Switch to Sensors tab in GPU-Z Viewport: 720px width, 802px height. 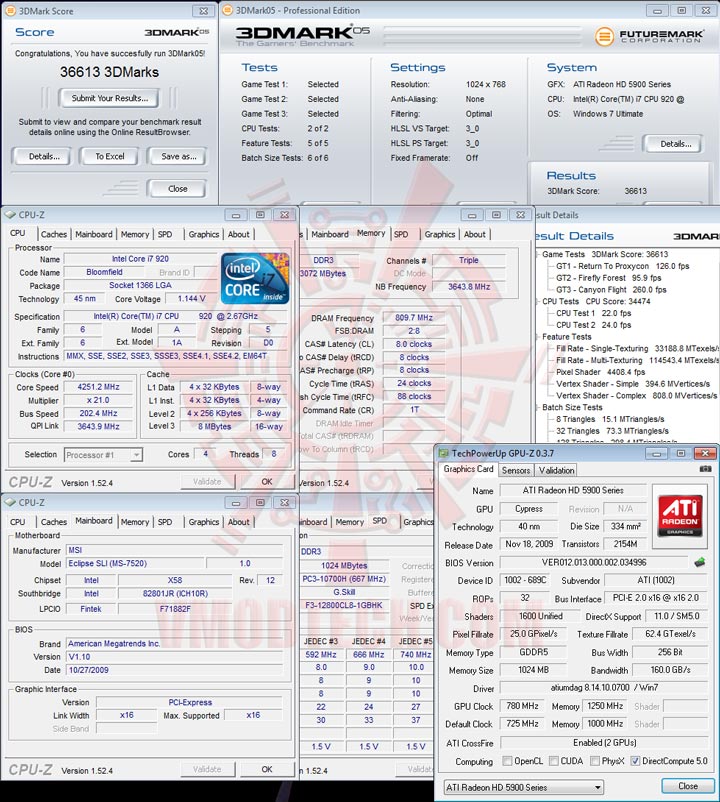[515, 470]
